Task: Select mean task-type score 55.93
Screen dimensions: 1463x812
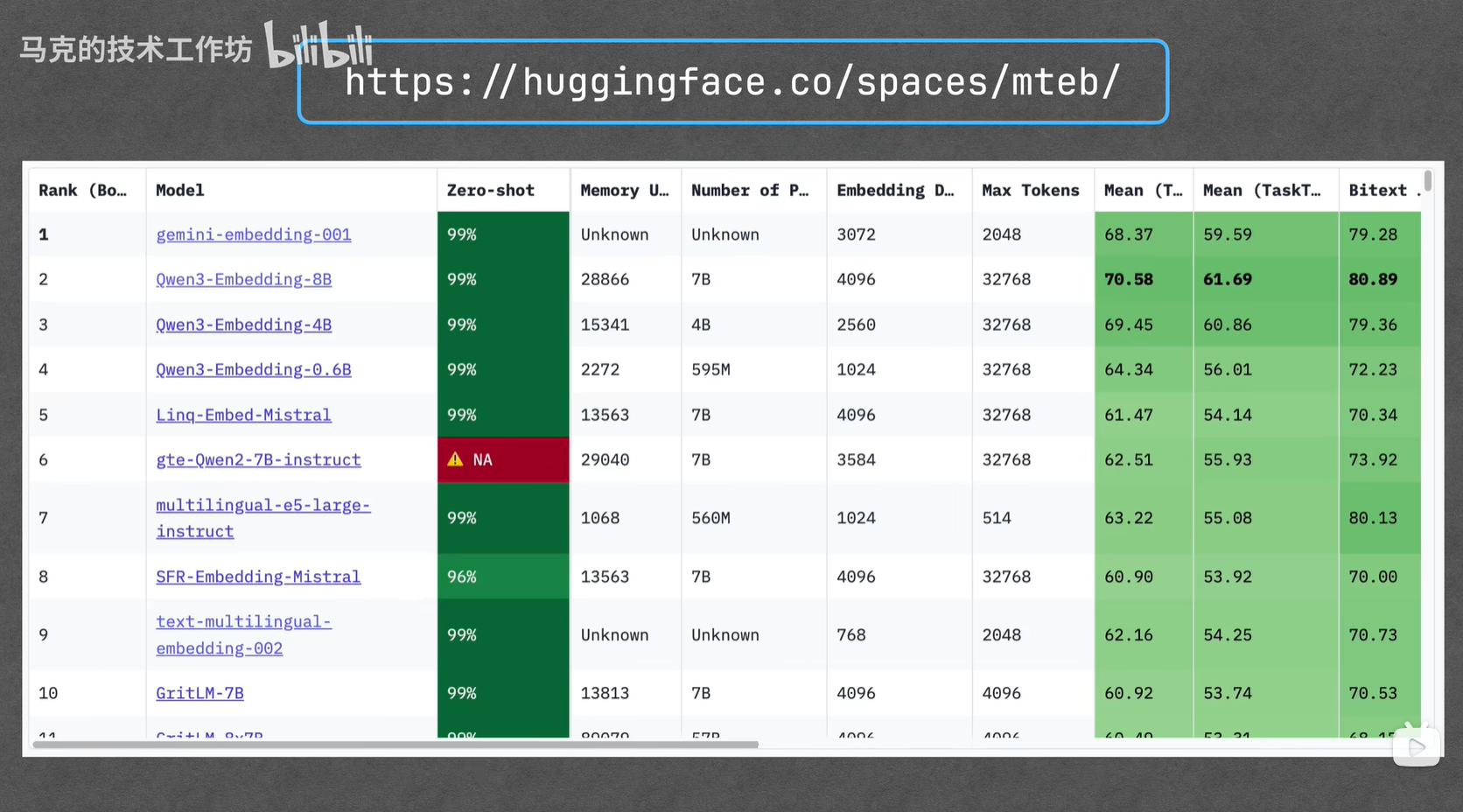Action: (1228, 459)
